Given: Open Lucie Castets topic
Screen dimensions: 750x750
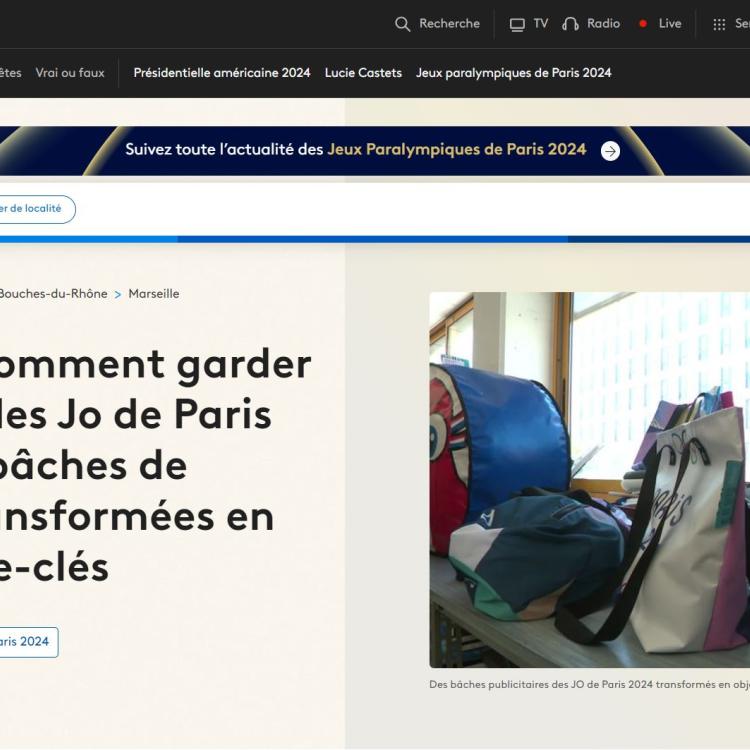Looking at the screenshot, I should [363, 73].
